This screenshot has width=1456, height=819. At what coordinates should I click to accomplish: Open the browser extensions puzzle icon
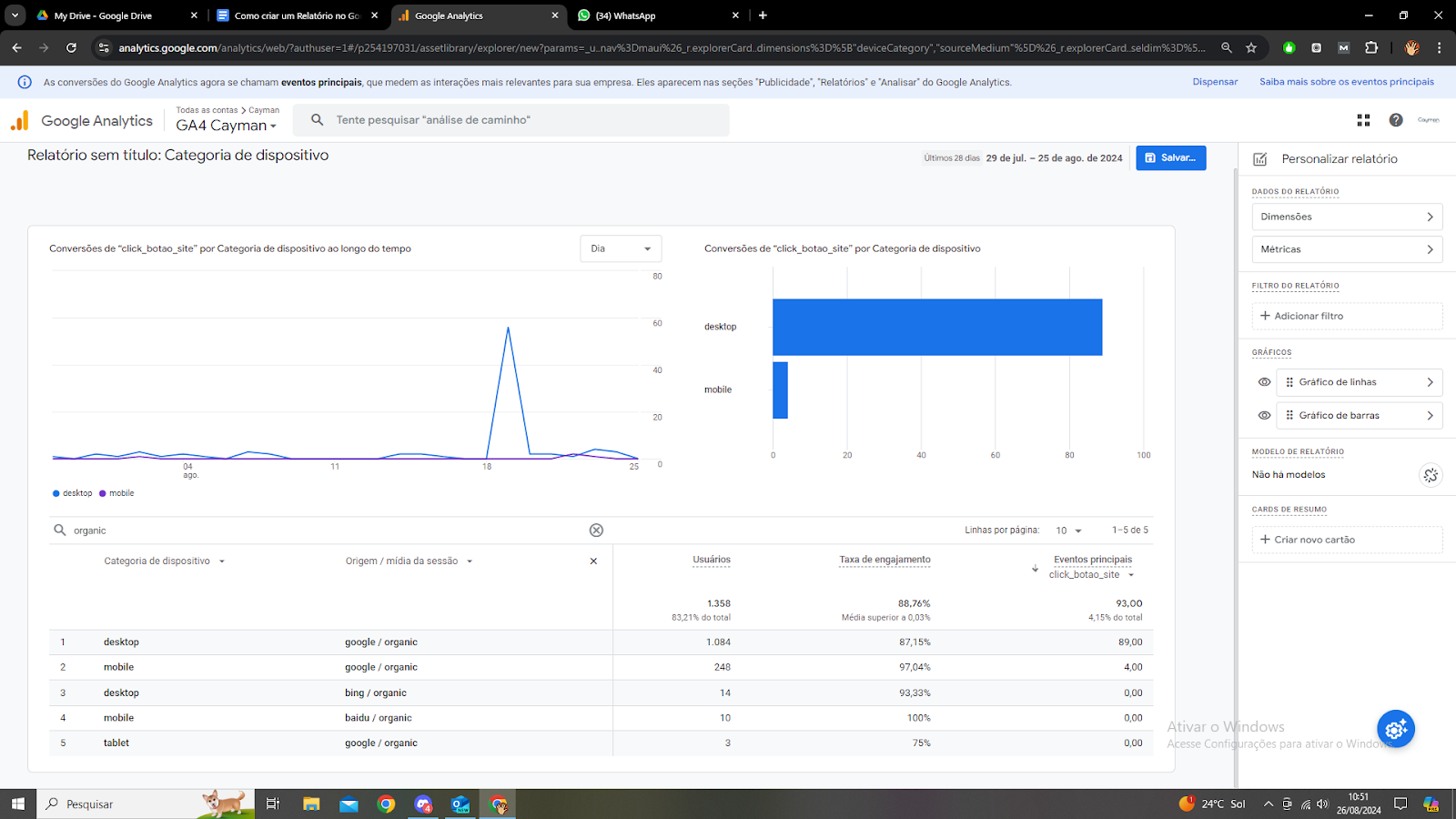[1371, 47]
